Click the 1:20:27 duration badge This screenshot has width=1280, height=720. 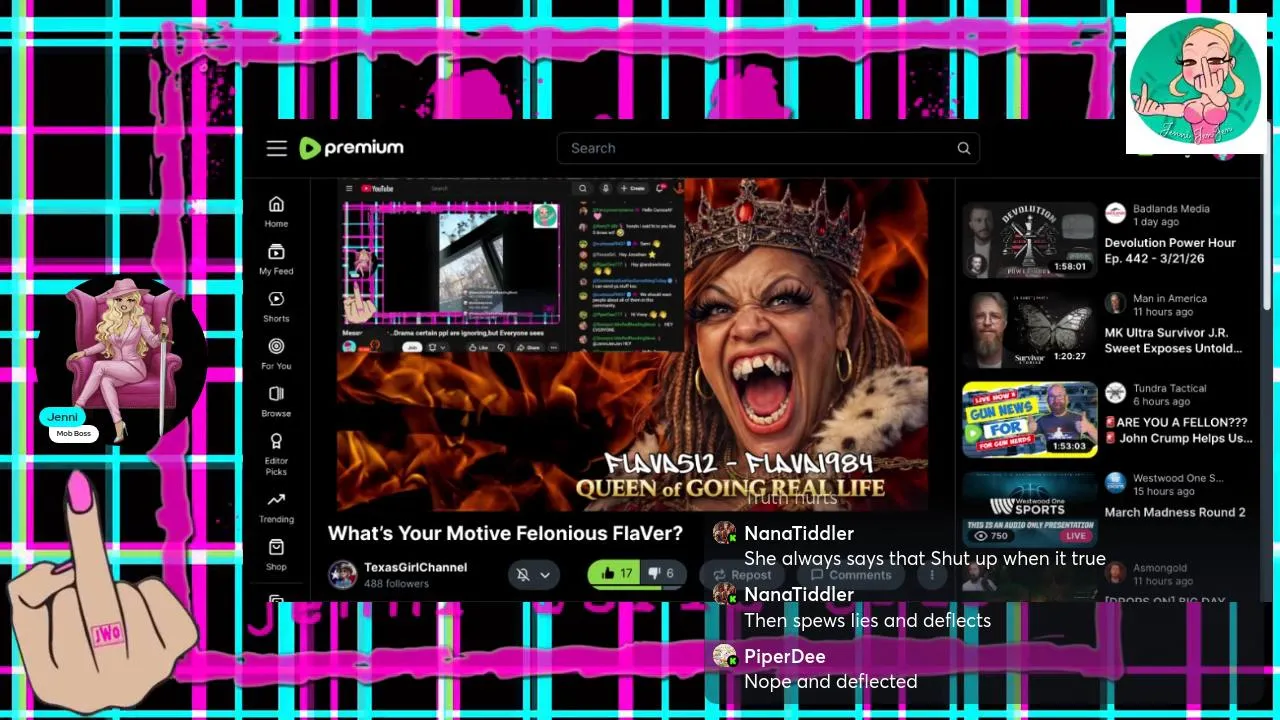1069,356
